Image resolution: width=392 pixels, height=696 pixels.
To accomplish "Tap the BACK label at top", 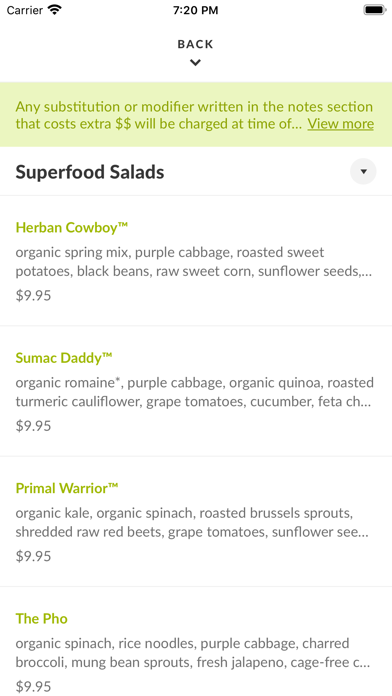I will click(x=195, y=44).
